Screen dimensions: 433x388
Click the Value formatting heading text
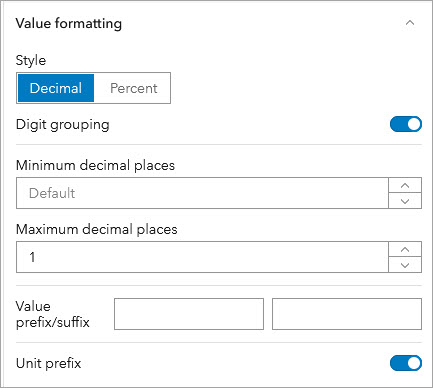click(x=69, y=23)
